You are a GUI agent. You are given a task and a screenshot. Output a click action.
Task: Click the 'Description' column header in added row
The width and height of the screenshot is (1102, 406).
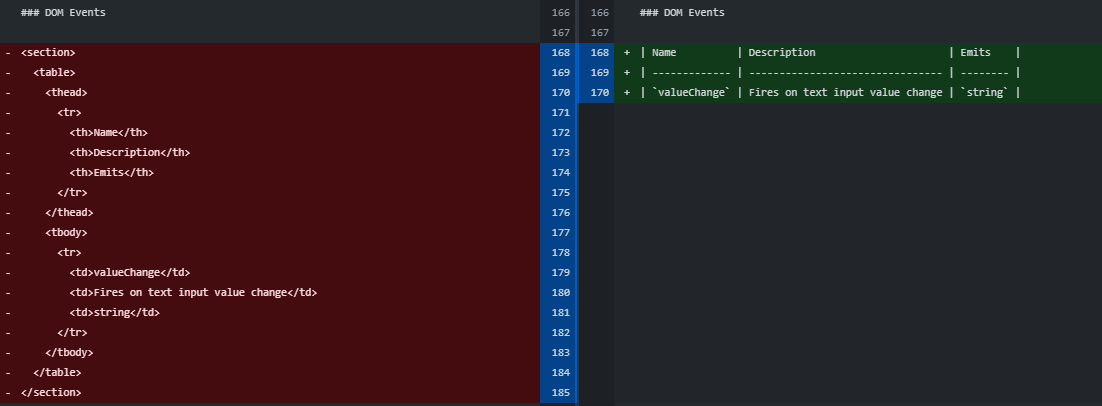782,53
